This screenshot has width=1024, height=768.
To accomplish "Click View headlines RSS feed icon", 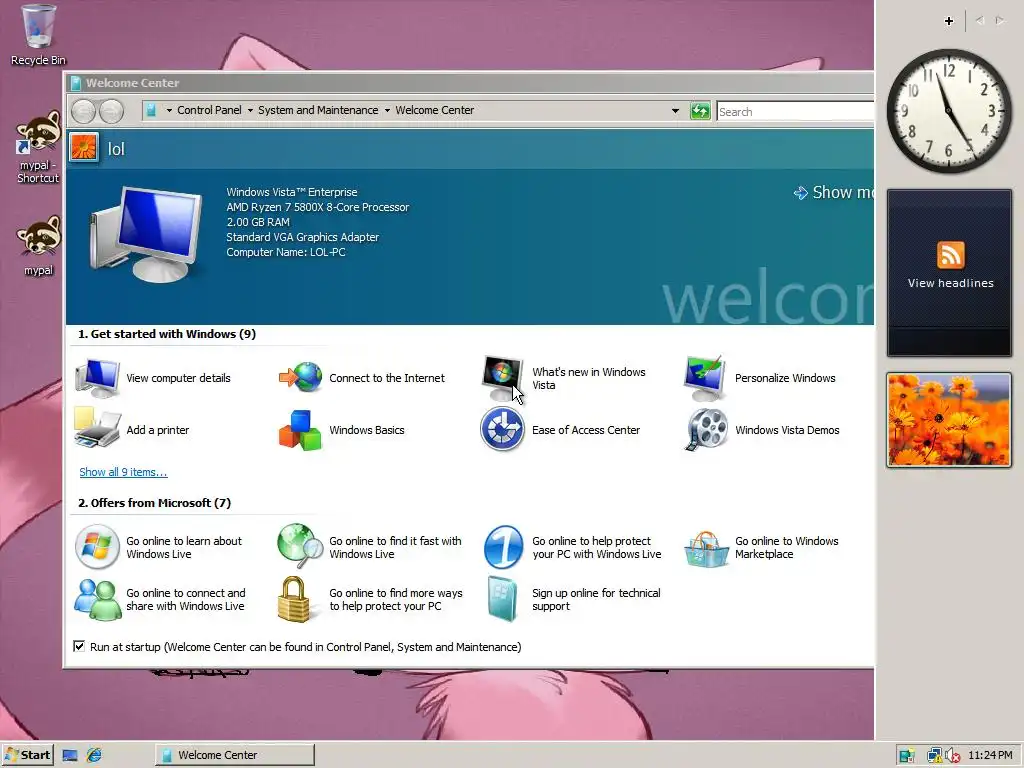I will coord(950,255).
